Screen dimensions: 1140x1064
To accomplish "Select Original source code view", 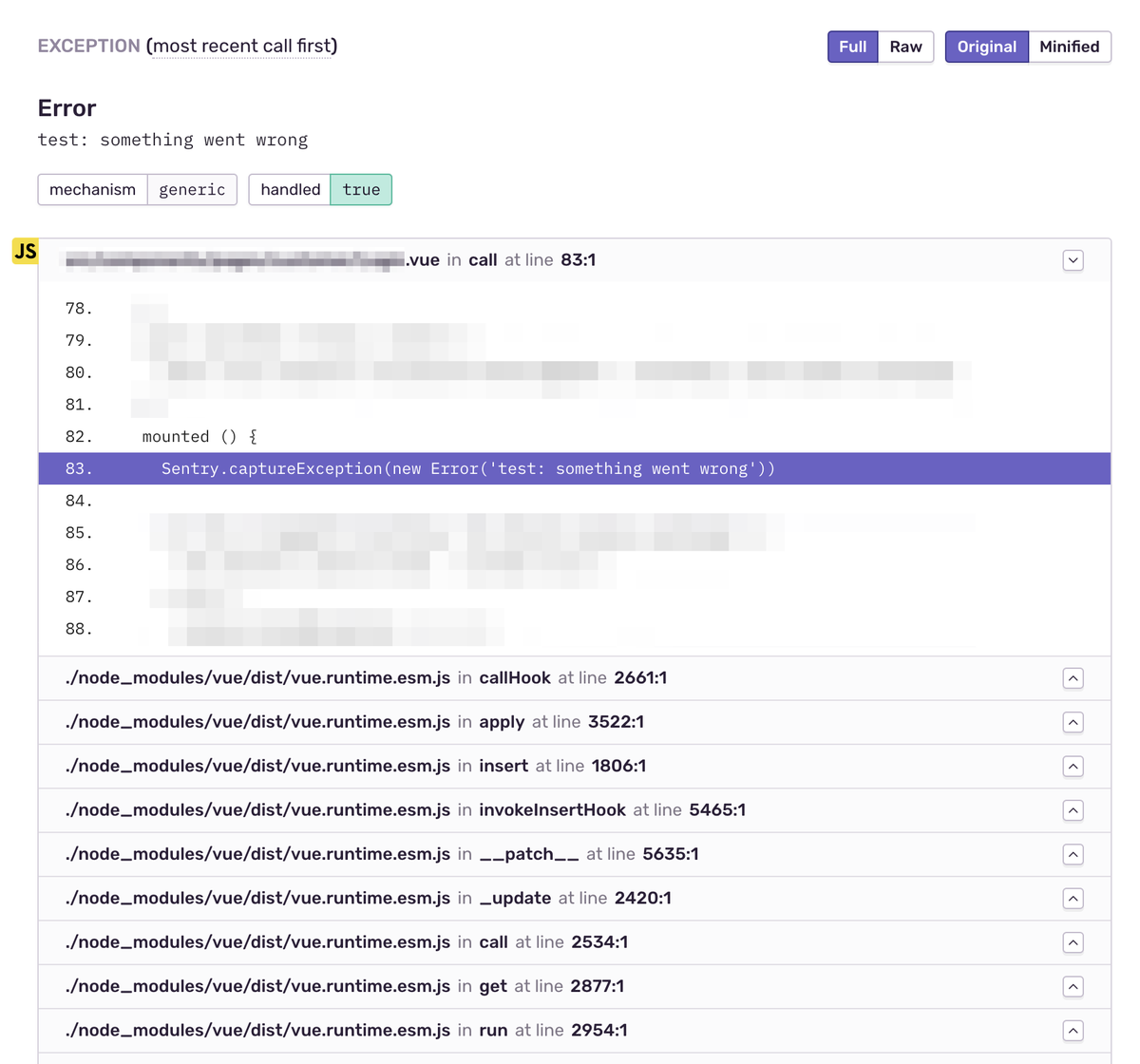I will point(986,47).
